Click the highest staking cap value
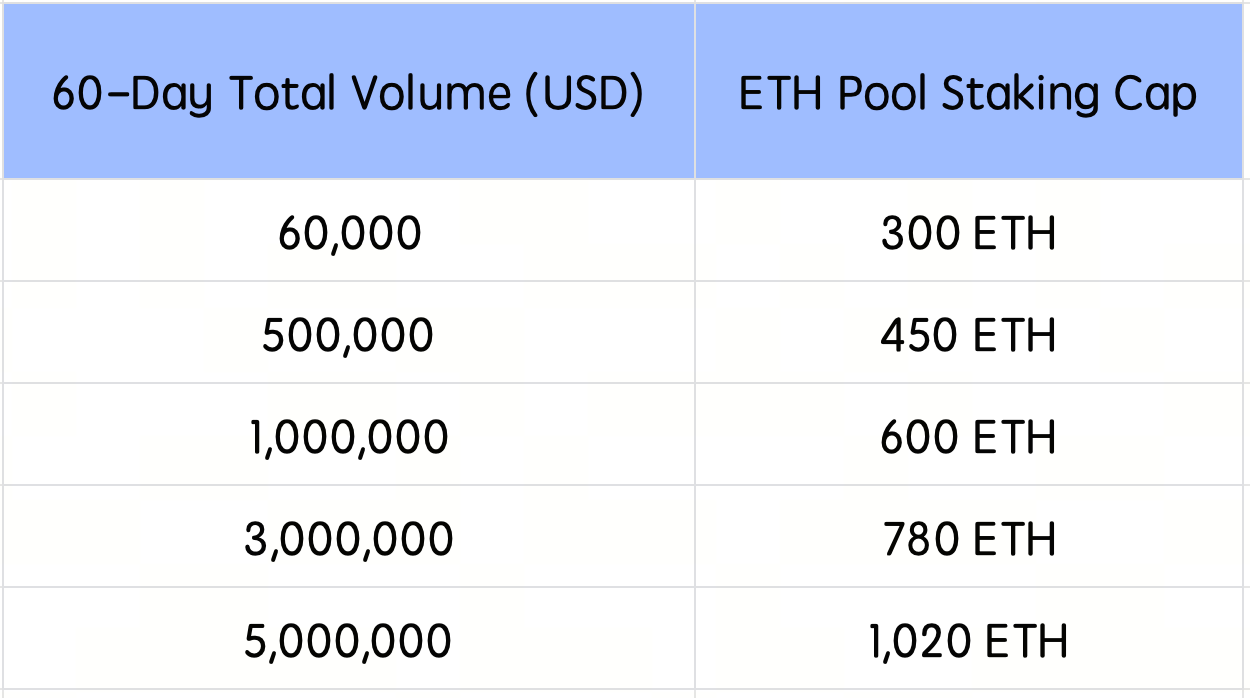1250x698 pixels. point(968,640)
